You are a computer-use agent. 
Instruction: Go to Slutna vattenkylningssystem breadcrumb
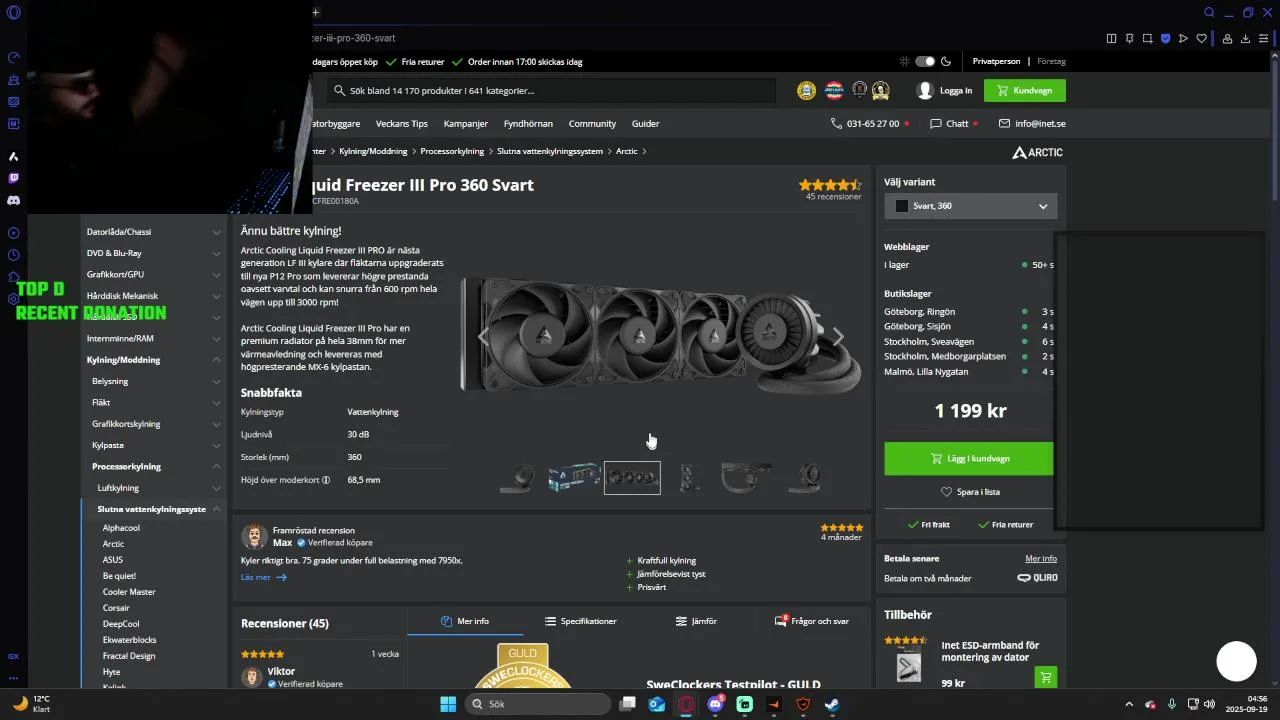550,151
